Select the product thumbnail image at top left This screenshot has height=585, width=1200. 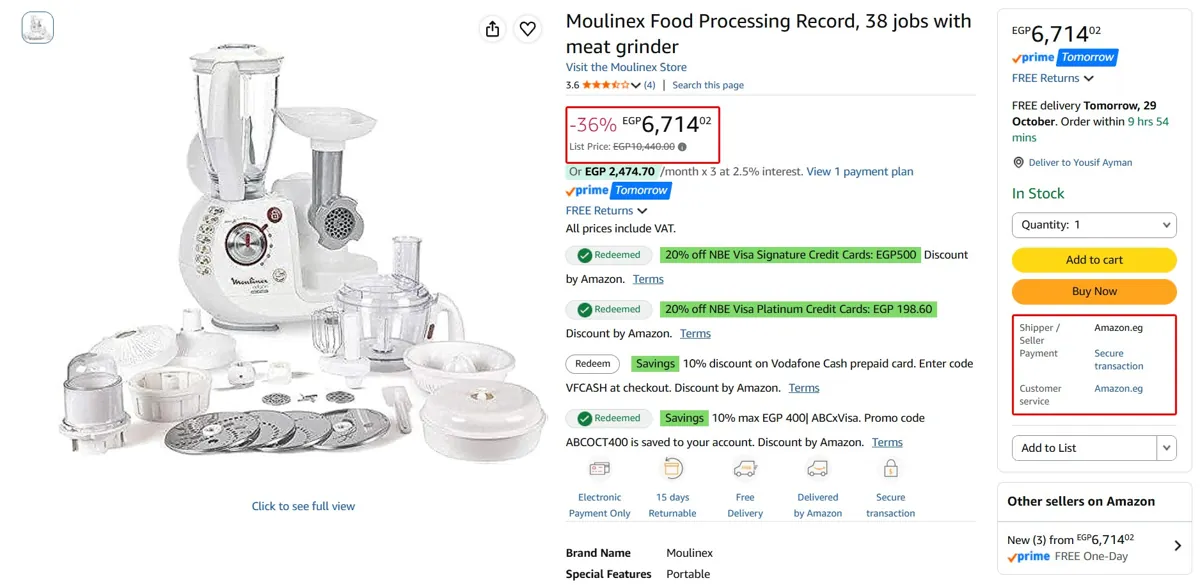[x=38, y=28]
